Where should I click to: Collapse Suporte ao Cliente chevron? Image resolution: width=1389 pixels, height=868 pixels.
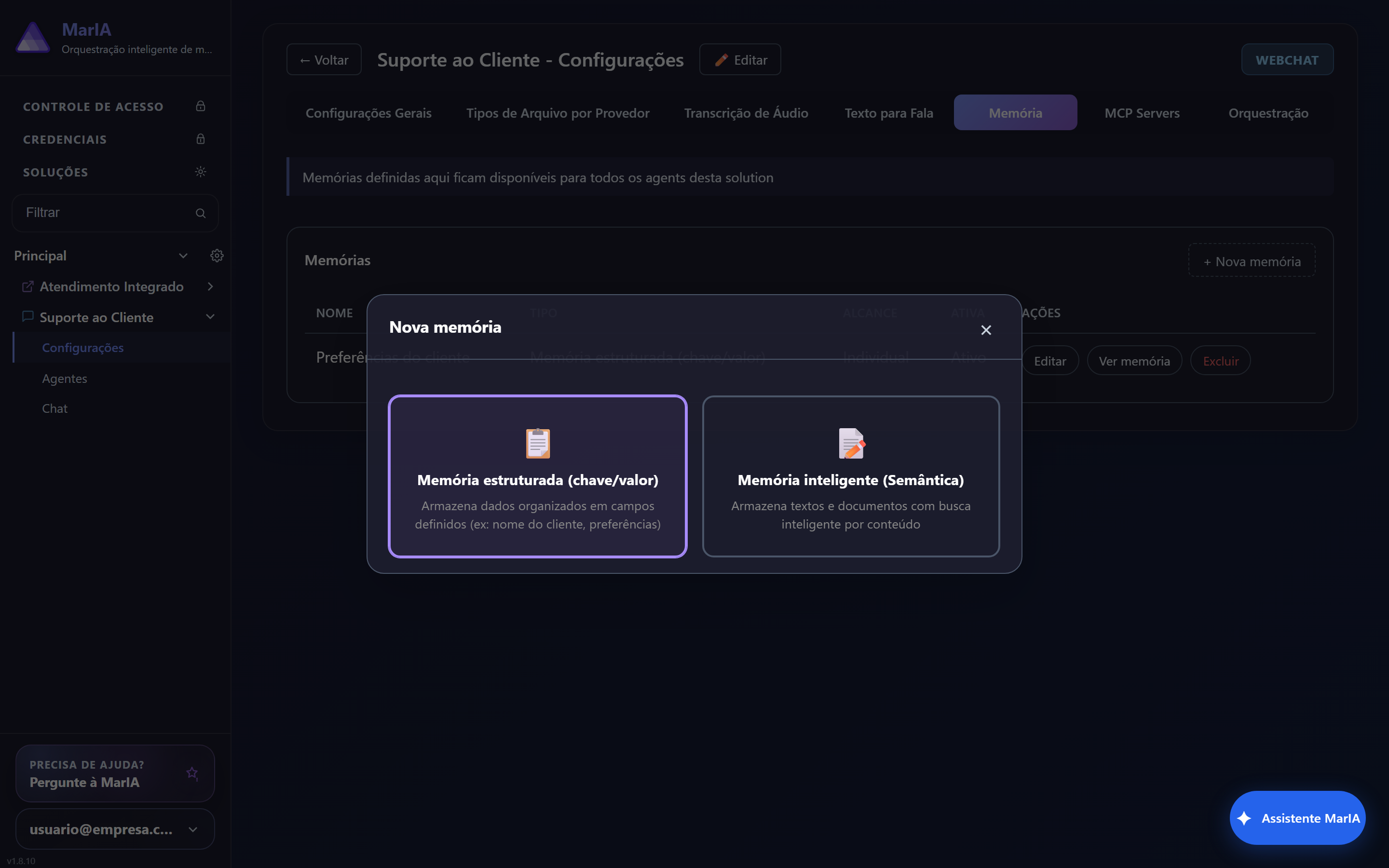[210, 317]
